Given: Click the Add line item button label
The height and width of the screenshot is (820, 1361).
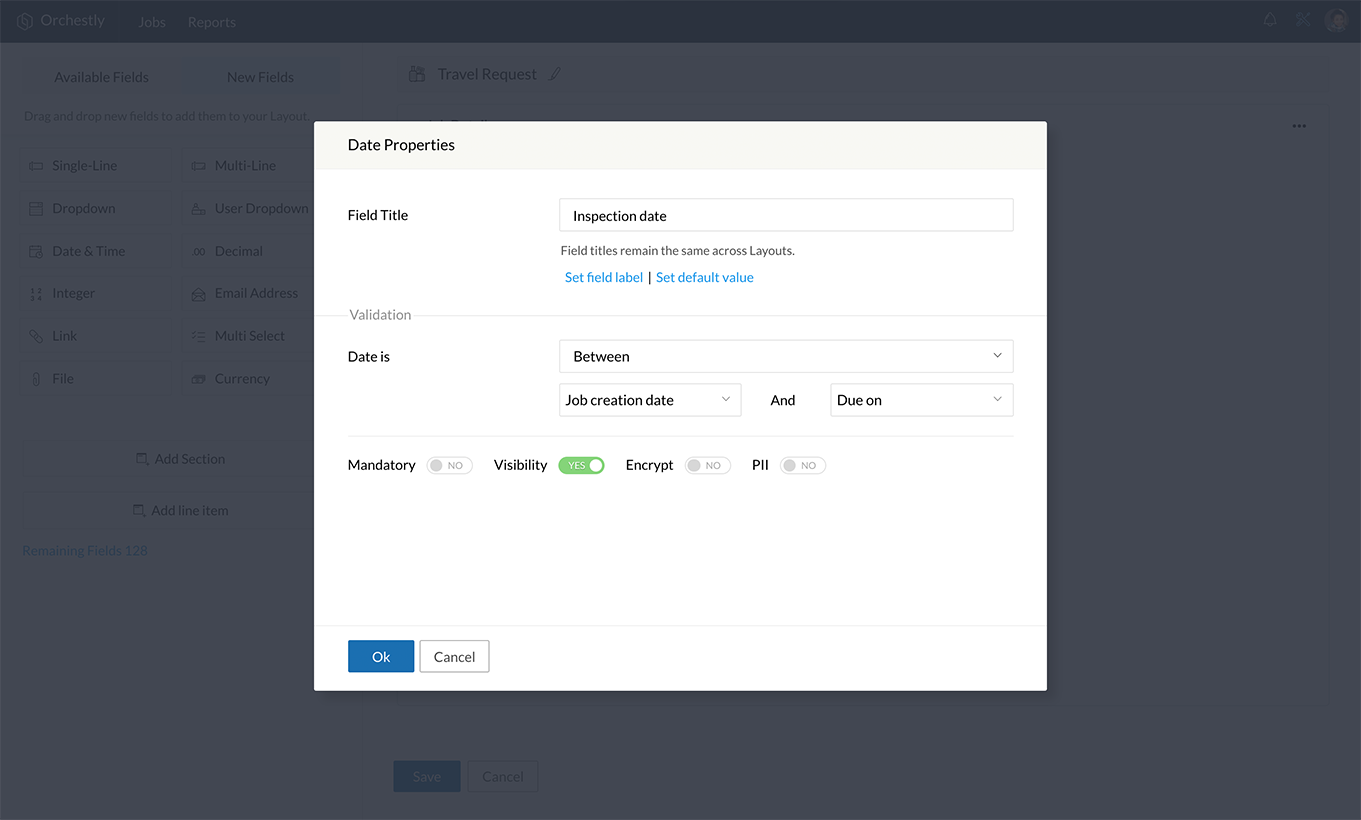Looking at the screenshot, I should click(190, 510).
